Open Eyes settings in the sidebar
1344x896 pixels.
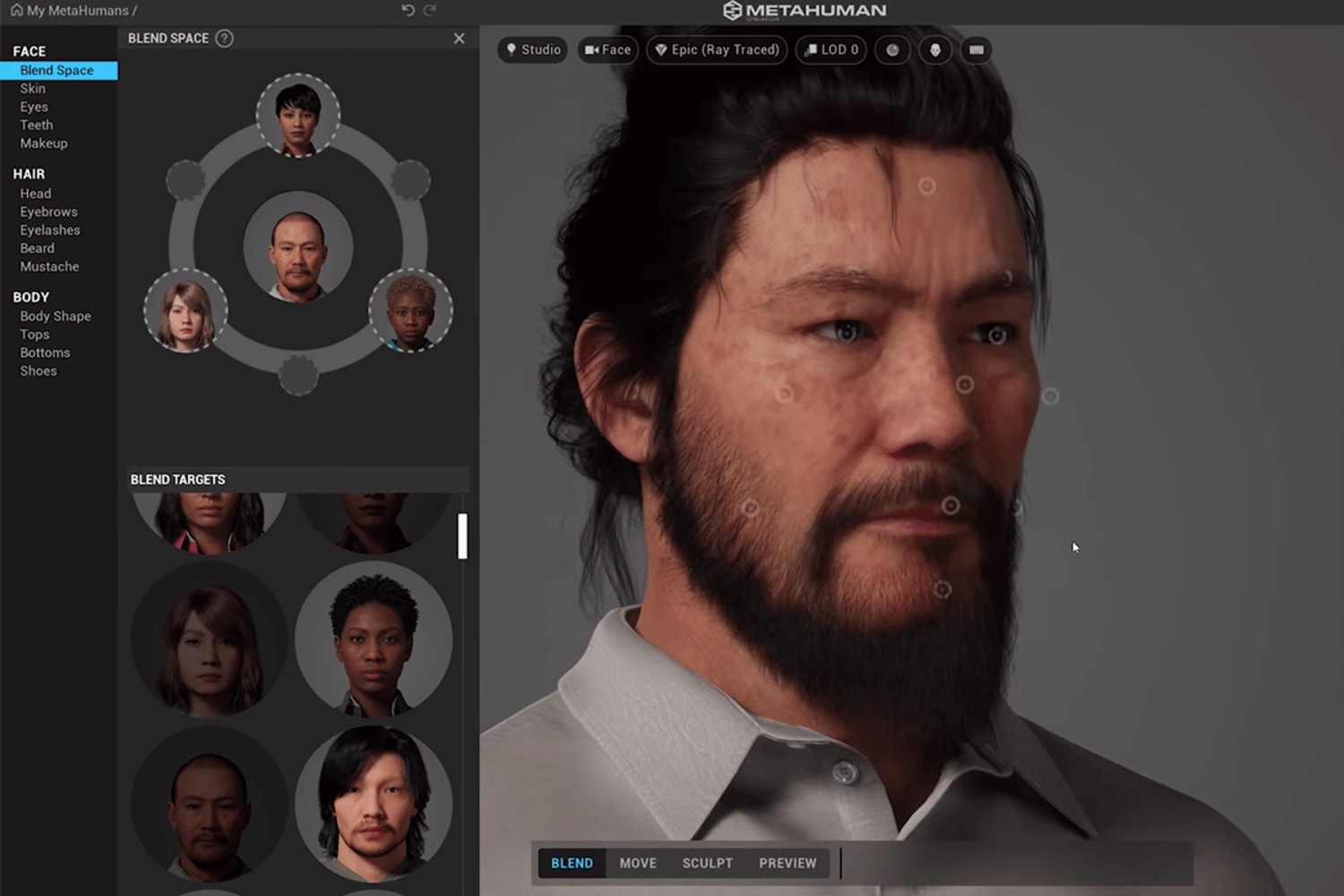[34, 107]
